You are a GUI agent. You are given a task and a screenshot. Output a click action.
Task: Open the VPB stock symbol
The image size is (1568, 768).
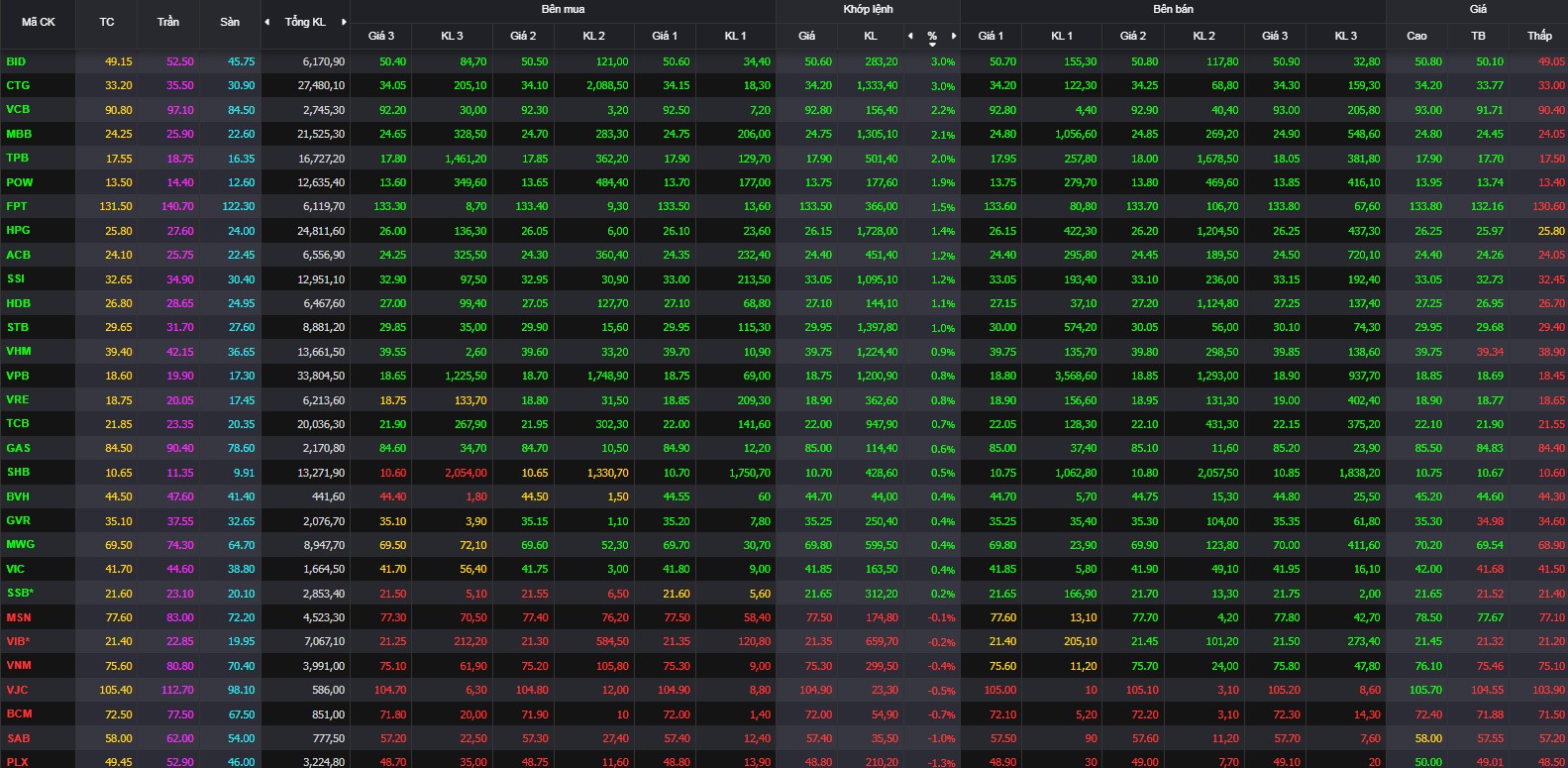18,376
